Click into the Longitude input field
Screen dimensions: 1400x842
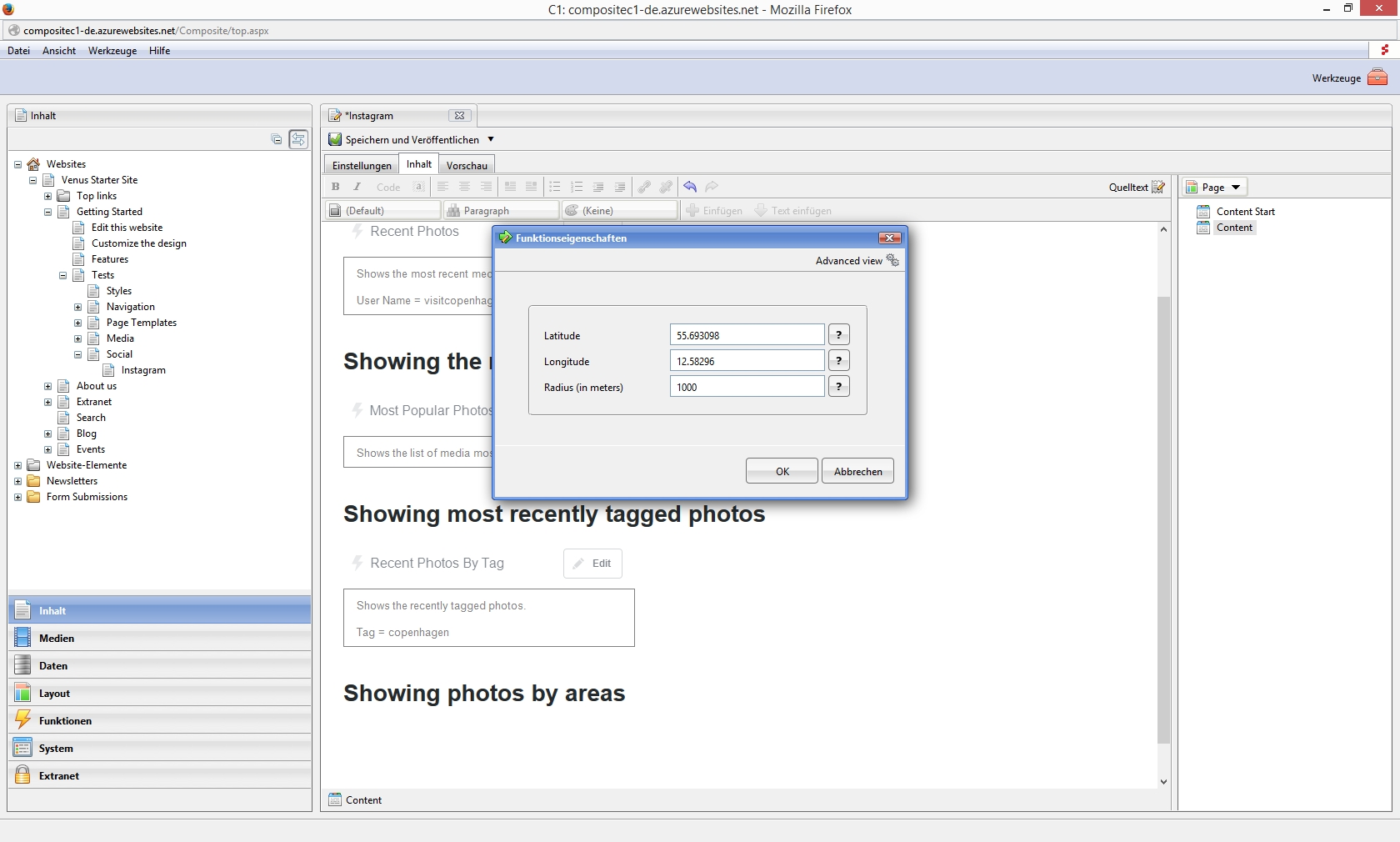(x=747, y=361)
